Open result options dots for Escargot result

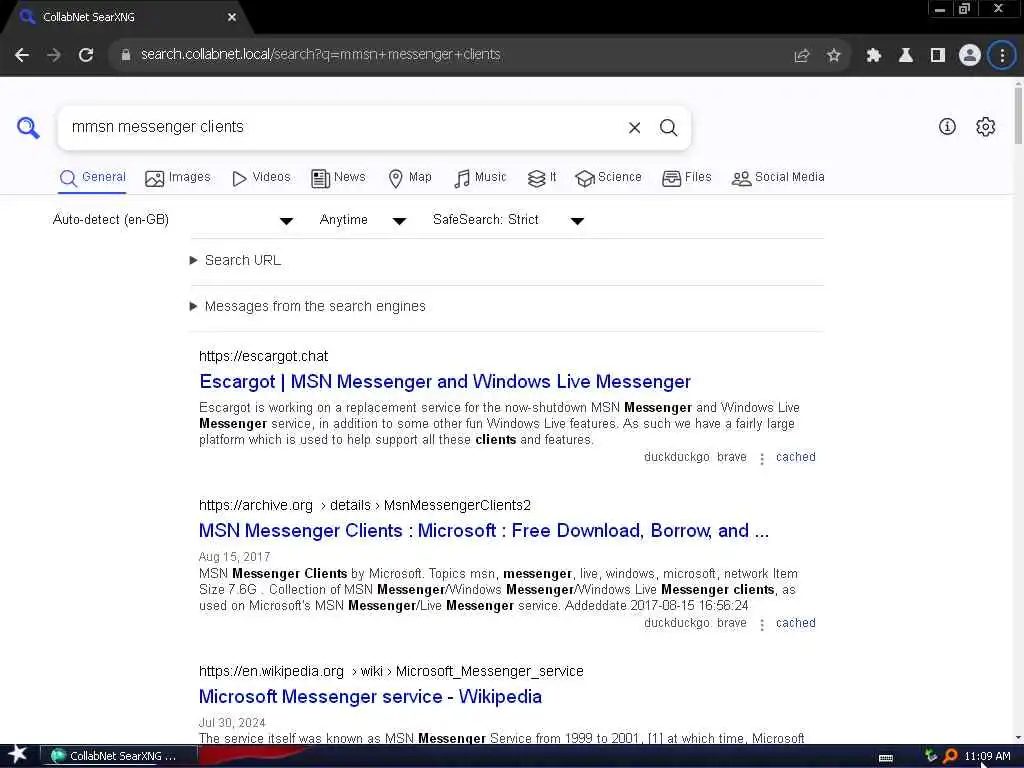761,458
